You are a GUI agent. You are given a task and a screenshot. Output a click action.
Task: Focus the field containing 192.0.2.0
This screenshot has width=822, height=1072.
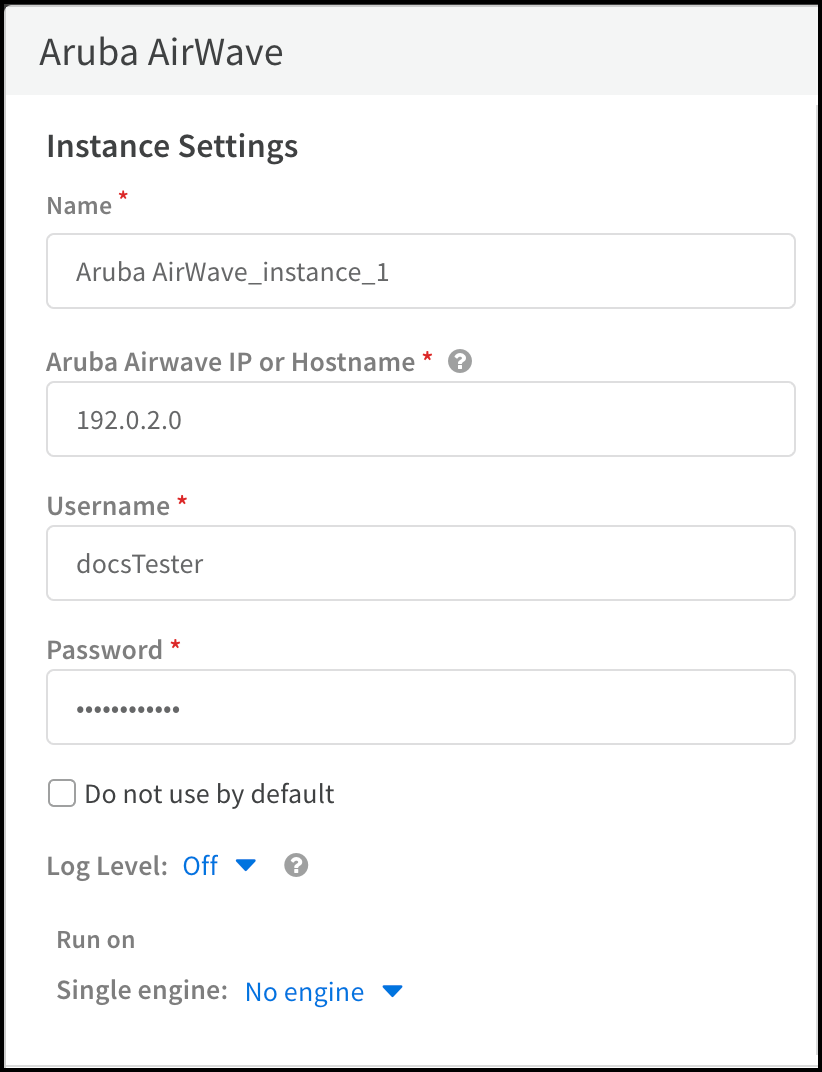click(421, 419)
